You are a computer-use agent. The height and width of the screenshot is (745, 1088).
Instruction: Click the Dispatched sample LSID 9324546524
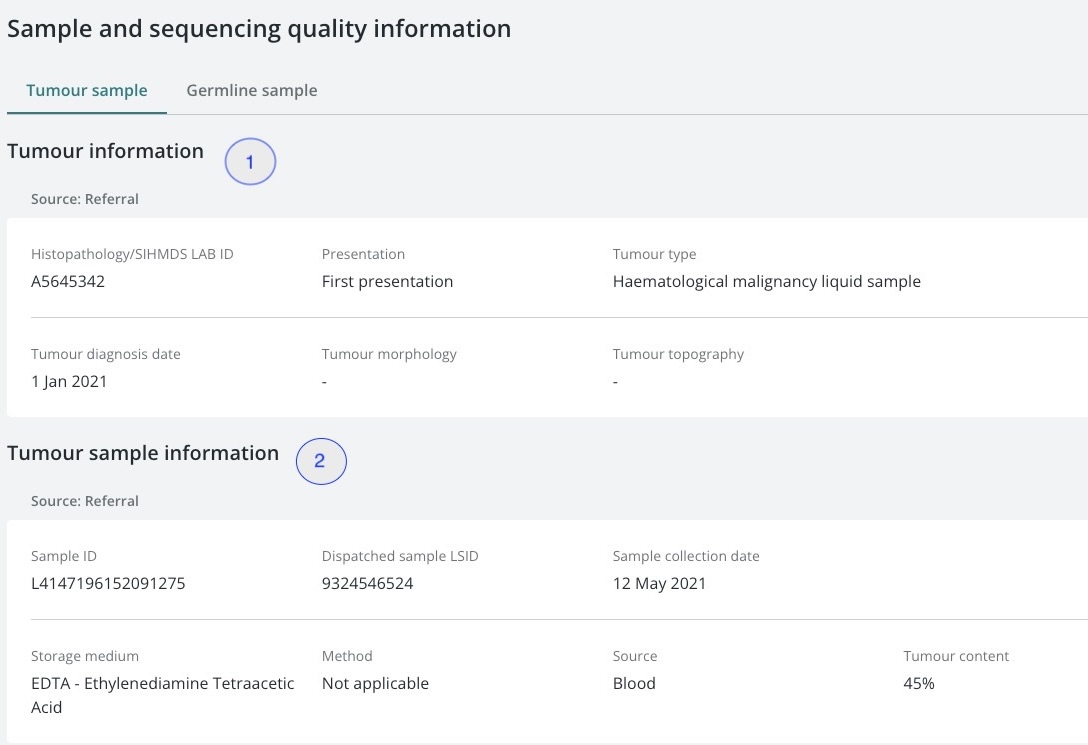367,583
